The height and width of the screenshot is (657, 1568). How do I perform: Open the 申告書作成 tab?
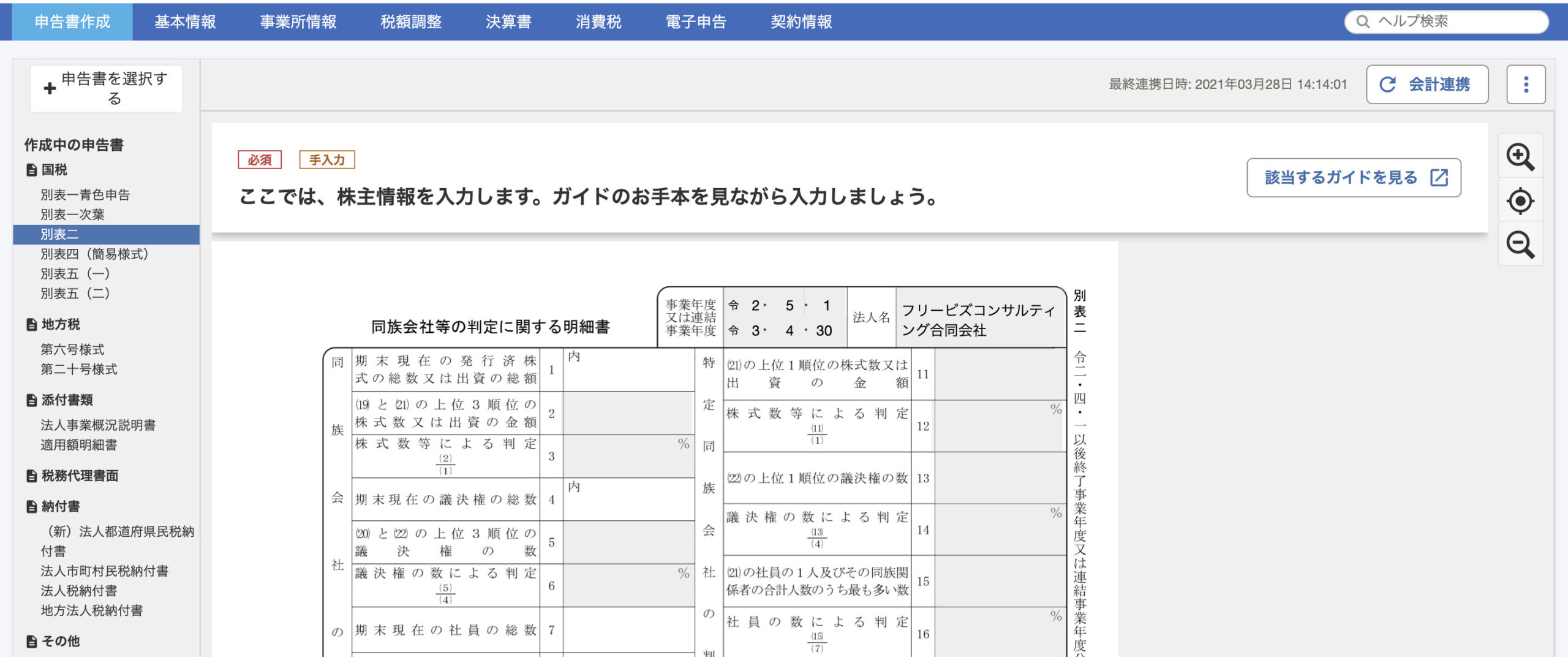pos(72,22)
